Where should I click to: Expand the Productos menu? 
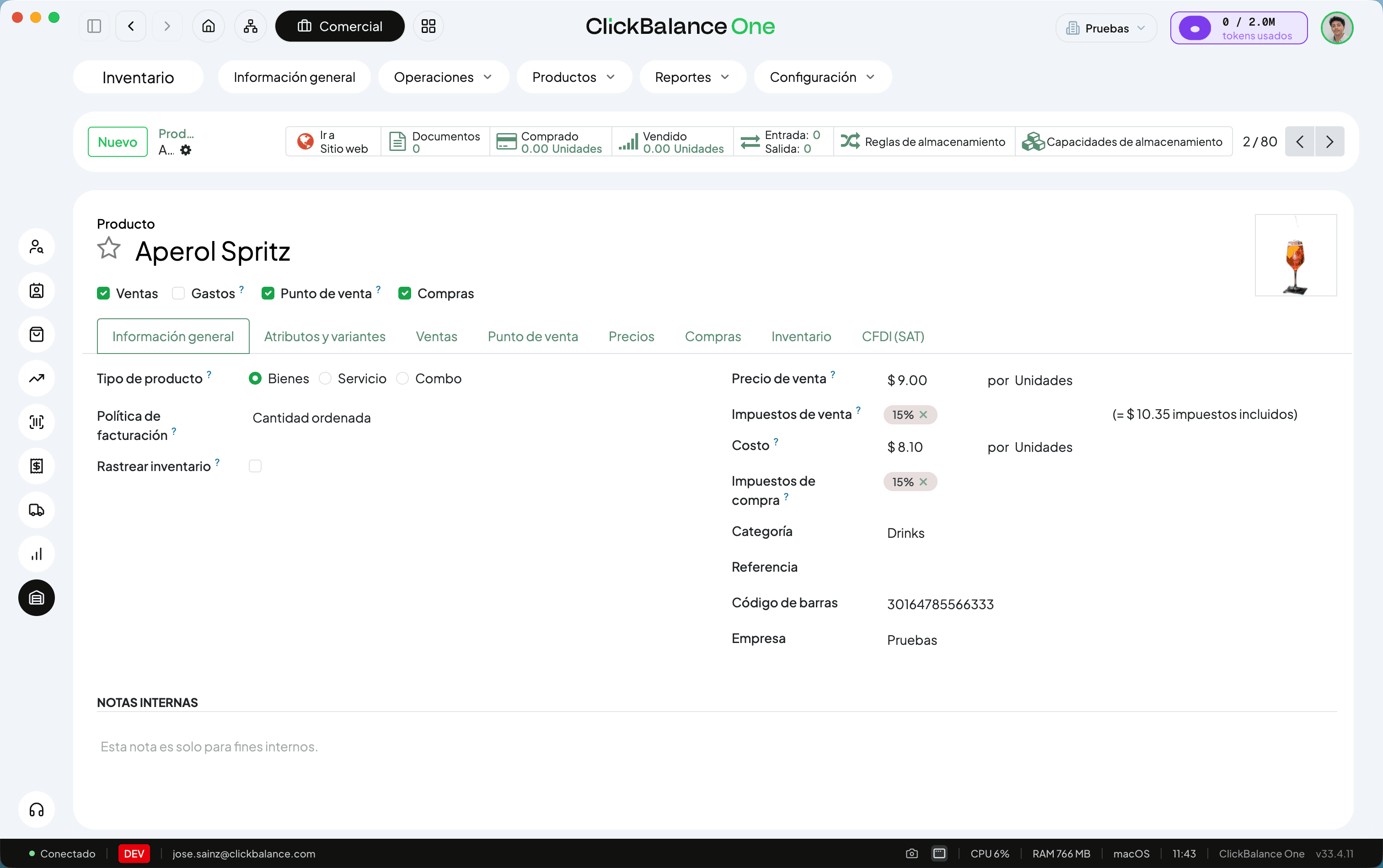click(x=574, y=77)
